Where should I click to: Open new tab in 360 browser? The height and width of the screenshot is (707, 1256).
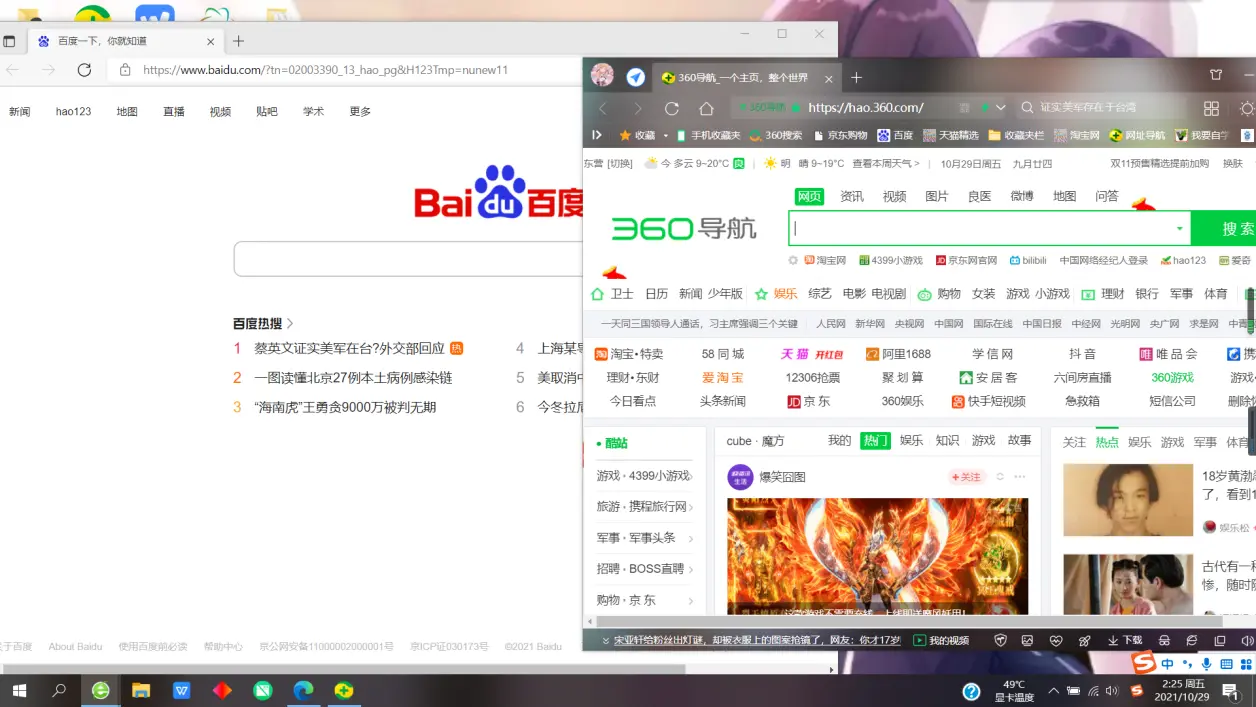click(x=856, y=77)
